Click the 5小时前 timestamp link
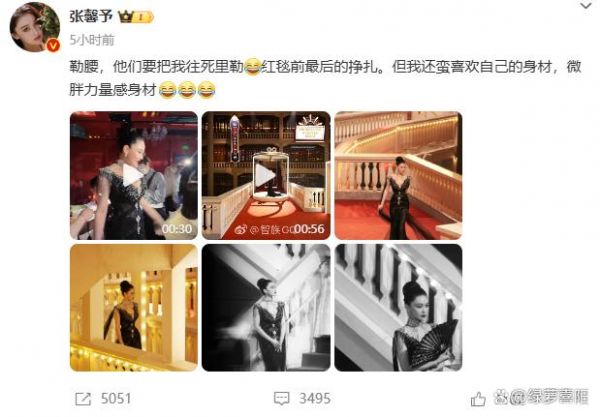600x417 pixels. (92, 40)
